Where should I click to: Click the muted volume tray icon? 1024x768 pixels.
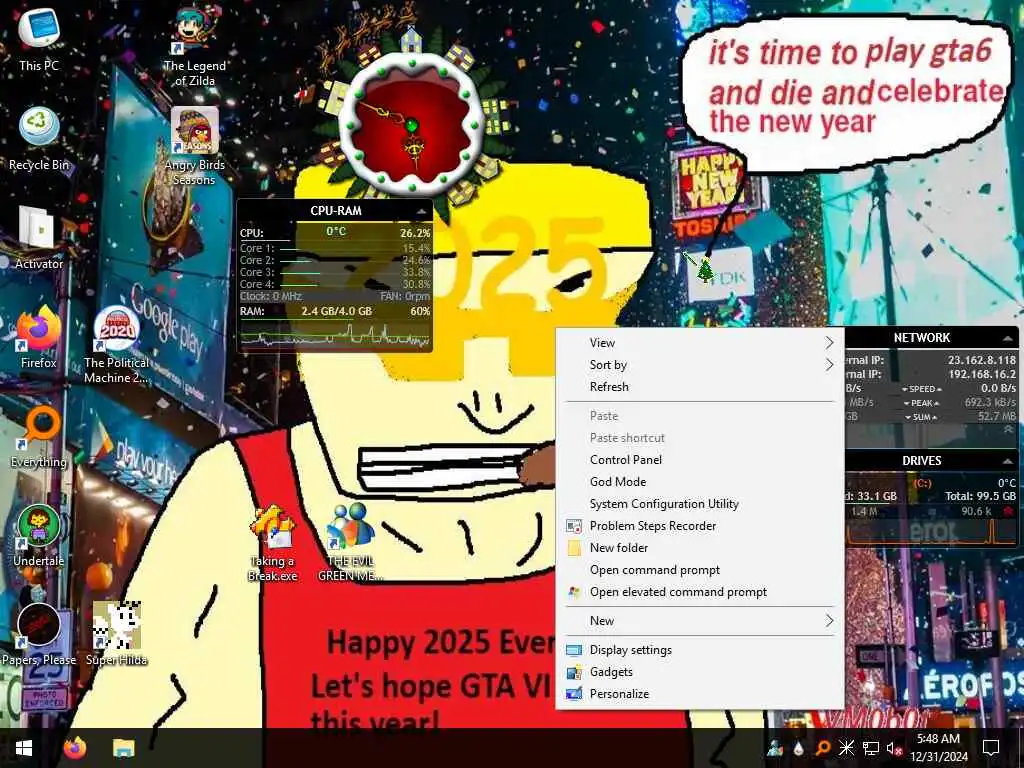point(894,748)
